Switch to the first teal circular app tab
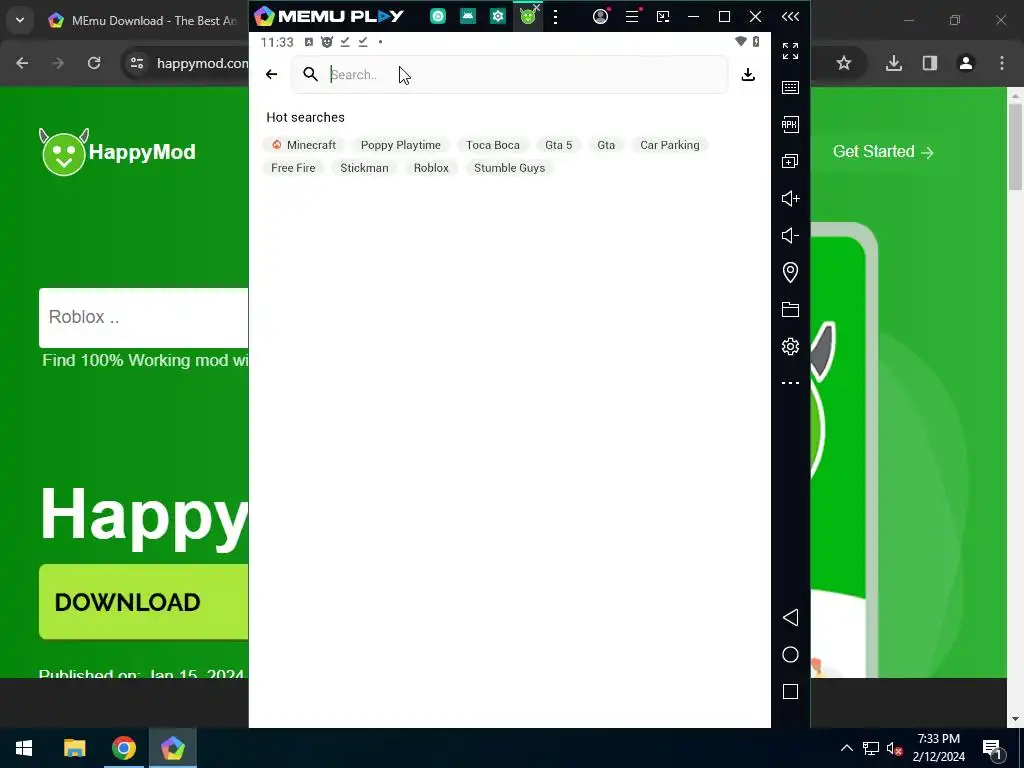1024x768 pixels. [x=438, y=16]
